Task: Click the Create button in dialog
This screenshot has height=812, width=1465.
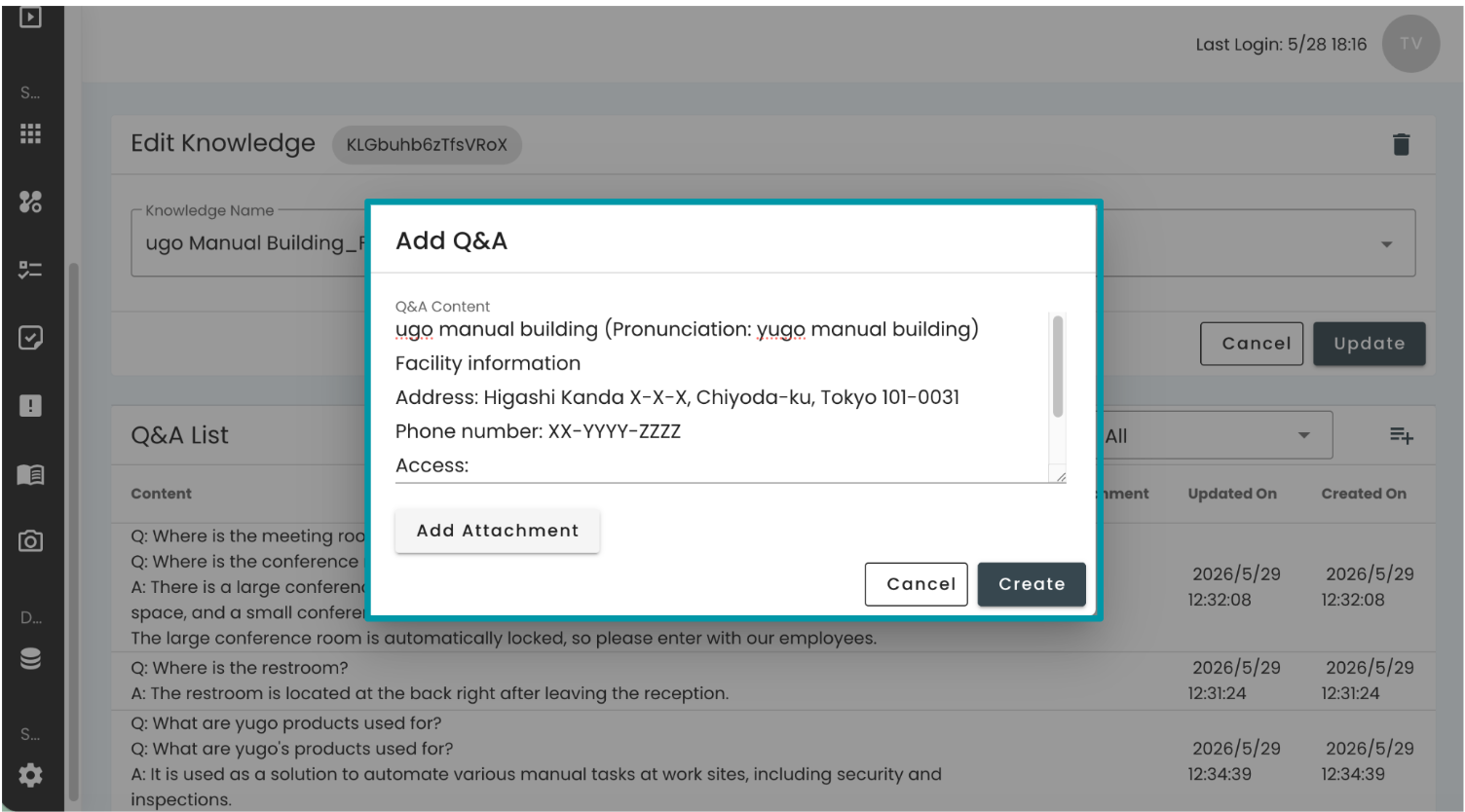Action: [x=1032, y=584]
